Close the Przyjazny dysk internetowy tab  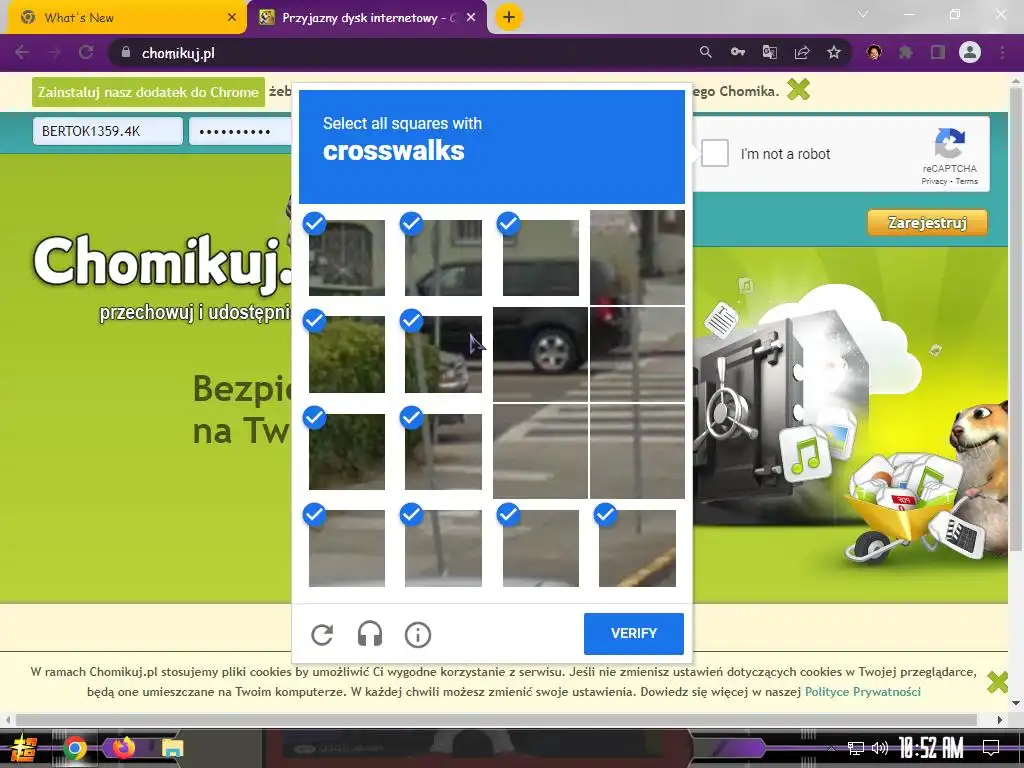coord(471,18)
